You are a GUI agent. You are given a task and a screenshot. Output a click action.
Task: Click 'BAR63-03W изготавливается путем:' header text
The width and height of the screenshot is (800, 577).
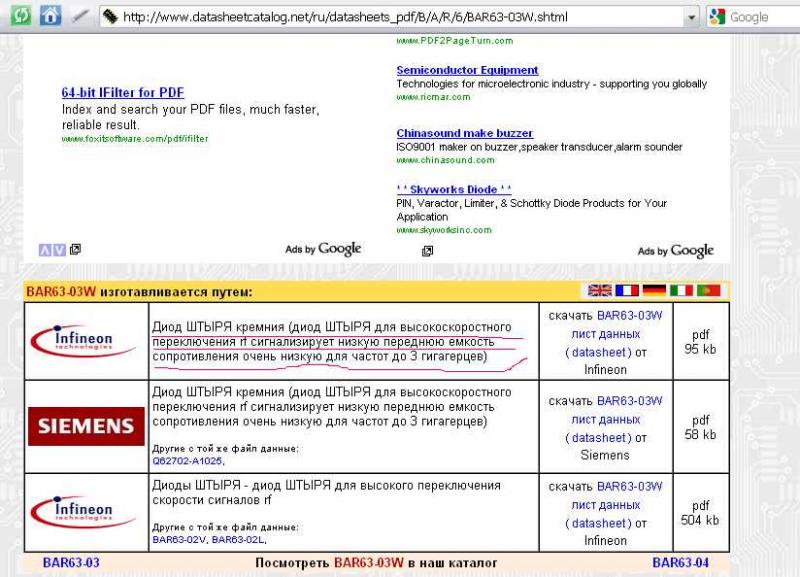click(x=139, y=292)
